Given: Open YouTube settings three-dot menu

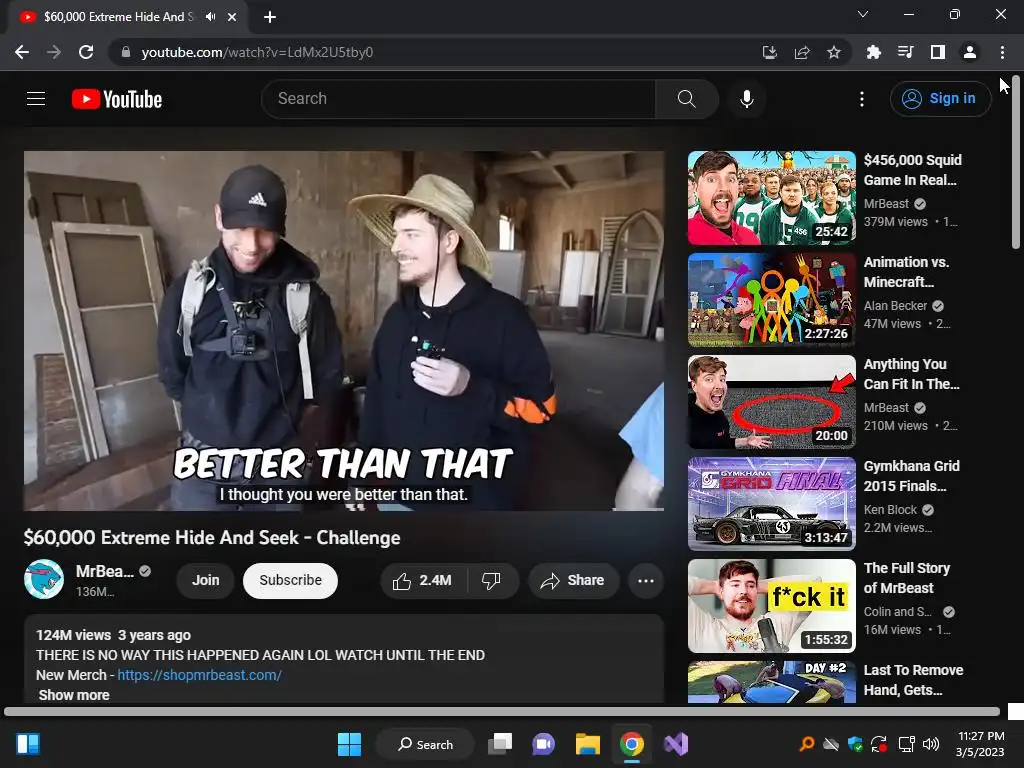Looking at the screenshot, I should coord(862,99).
